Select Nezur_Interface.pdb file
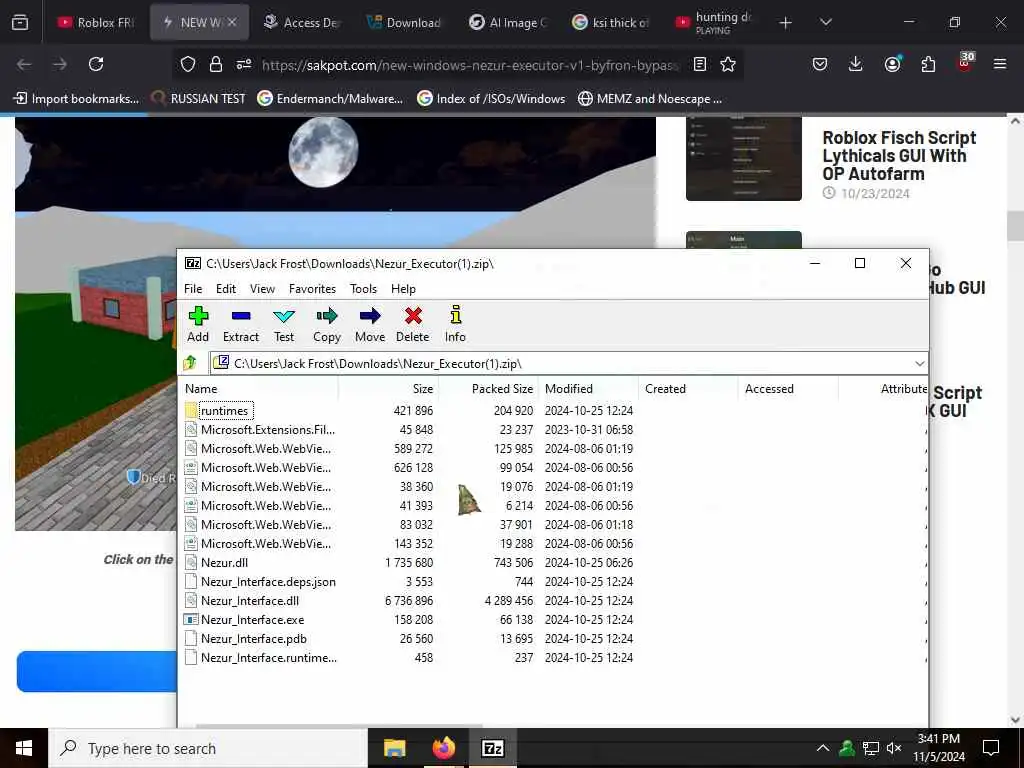Image resolution: width=1024 pixels, height=768 pixels. [253, 638]
